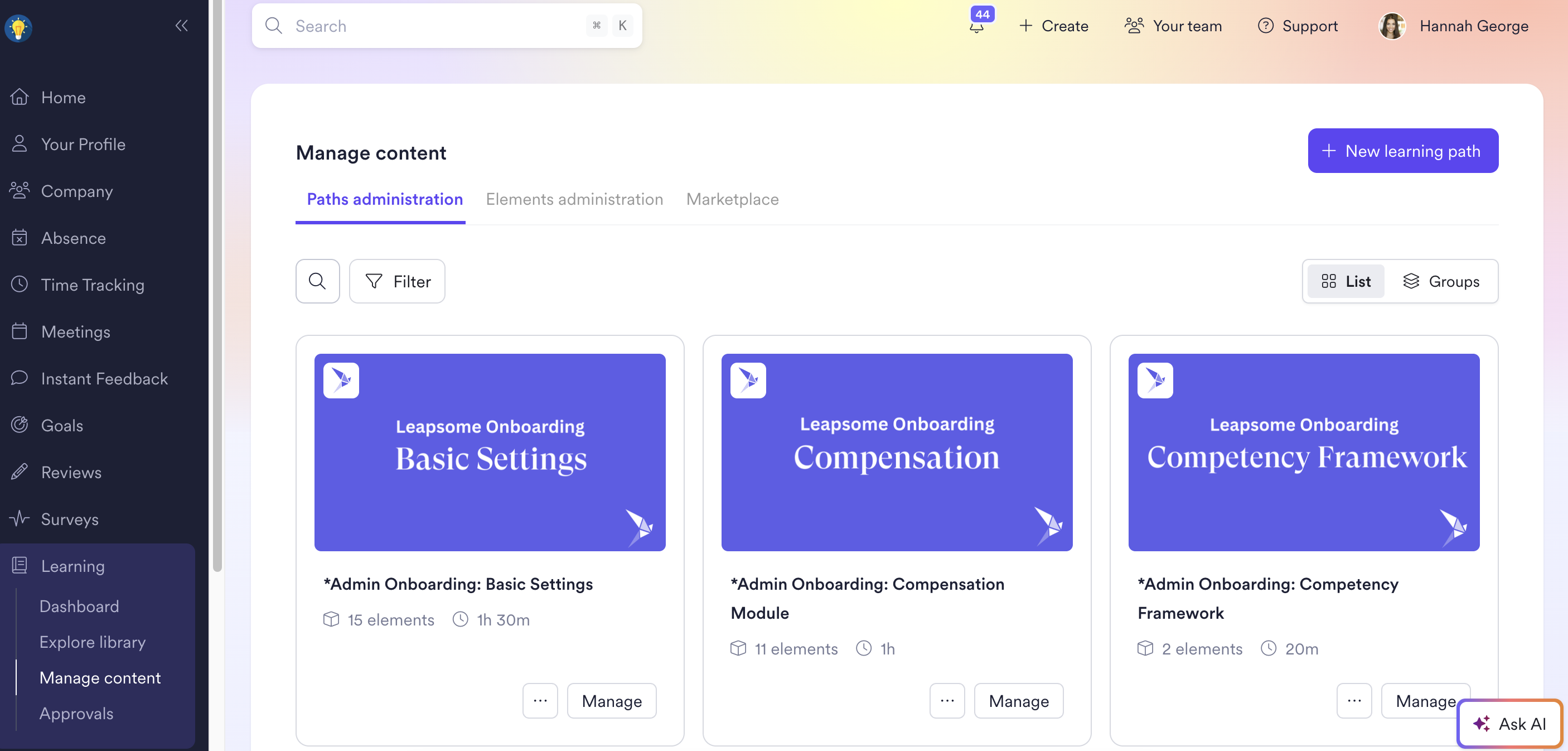Click Manage on Basic Settings card

(x=611, y=700)
